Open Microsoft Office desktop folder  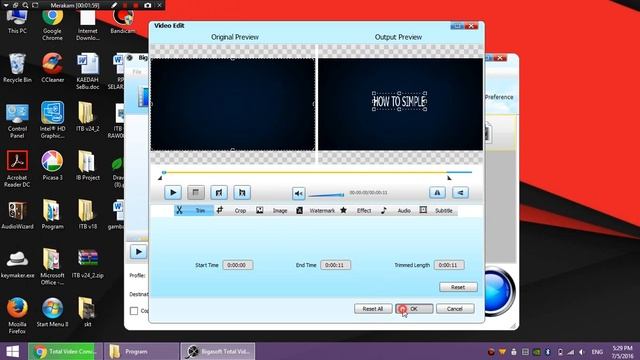click(52, 267)
